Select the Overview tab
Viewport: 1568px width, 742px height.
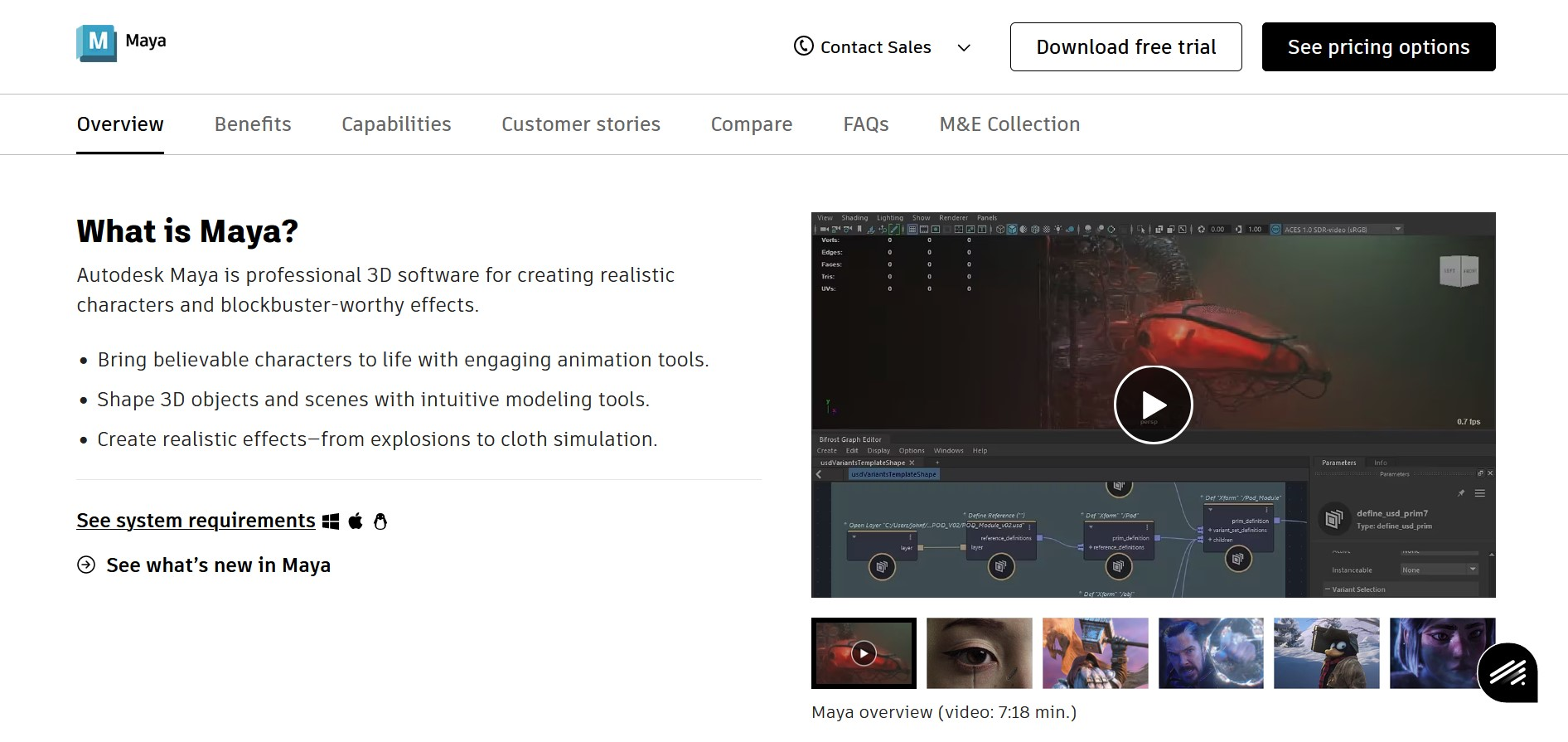click(120, 124)
